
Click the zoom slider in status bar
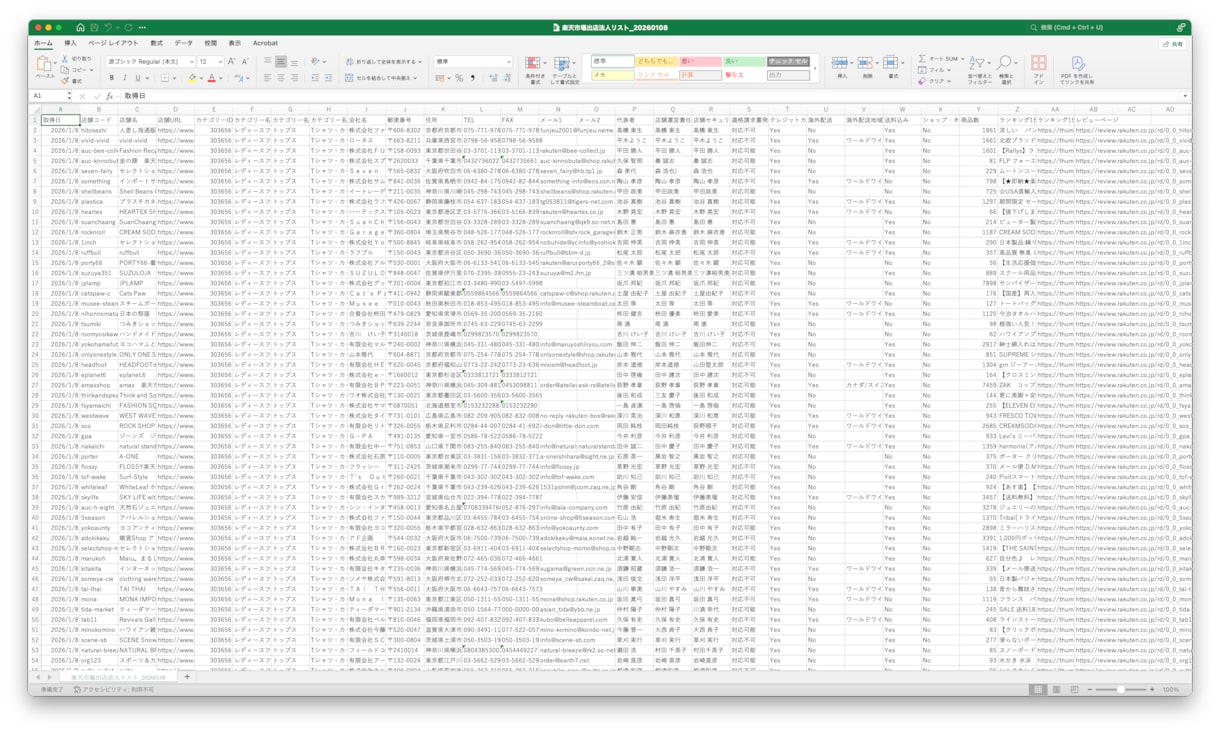pos(1121,690)
